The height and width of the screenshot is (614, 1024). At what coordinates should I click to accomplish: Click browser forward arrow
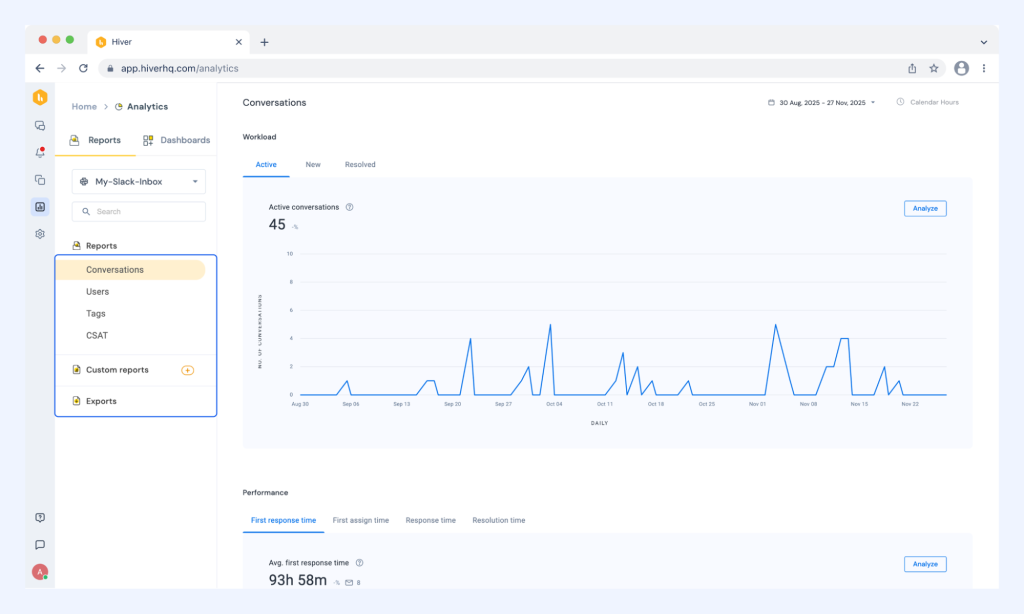click(61, 68)
